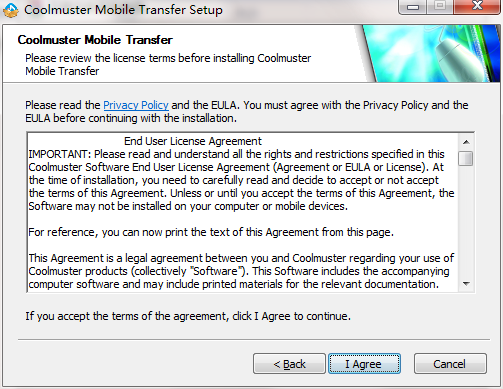This screenshot has width=503, height=389.
Task: Click the license scrollbar up arrow
Action: point(466,142)
